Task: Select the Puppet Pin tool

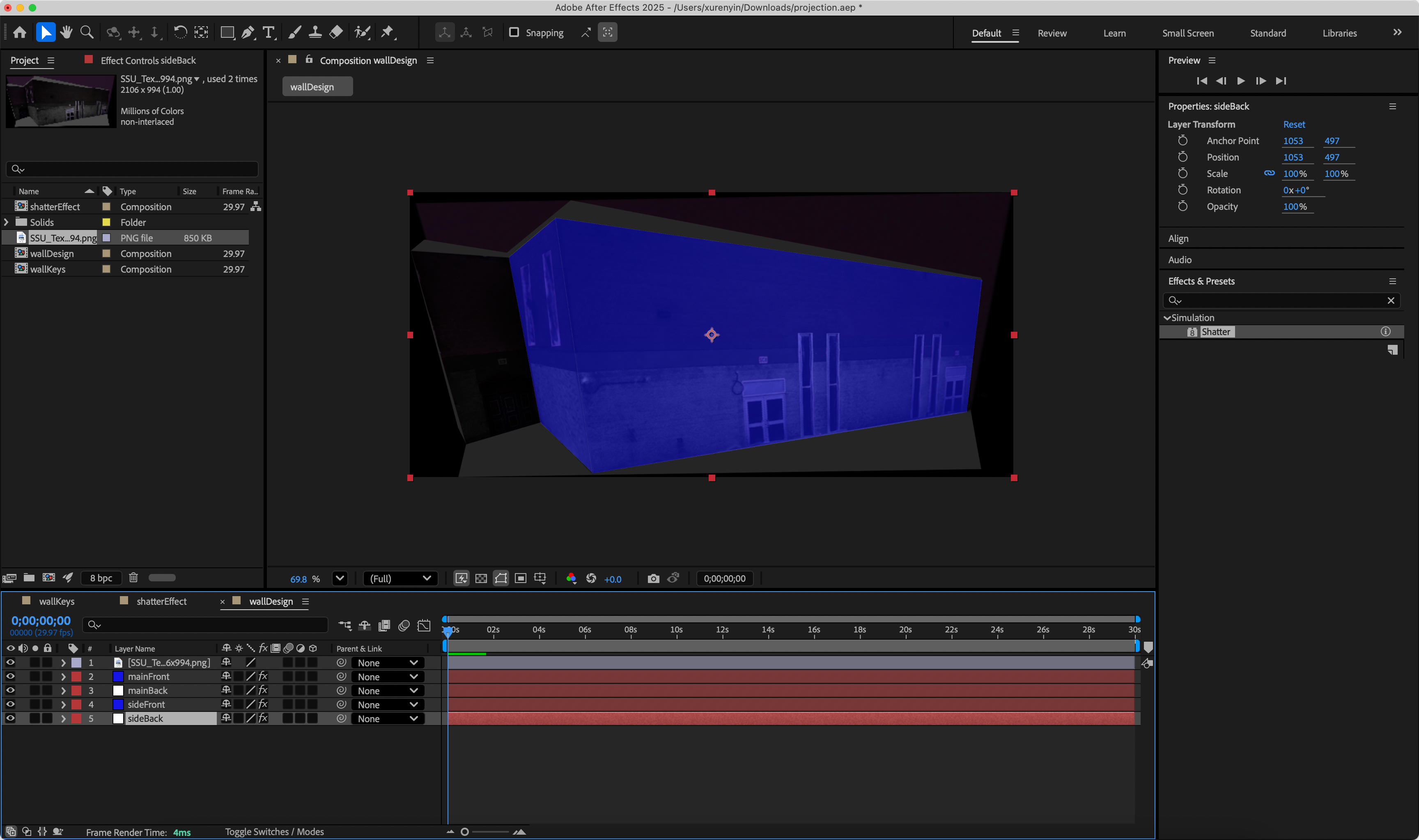Action: tap(388, 32)
